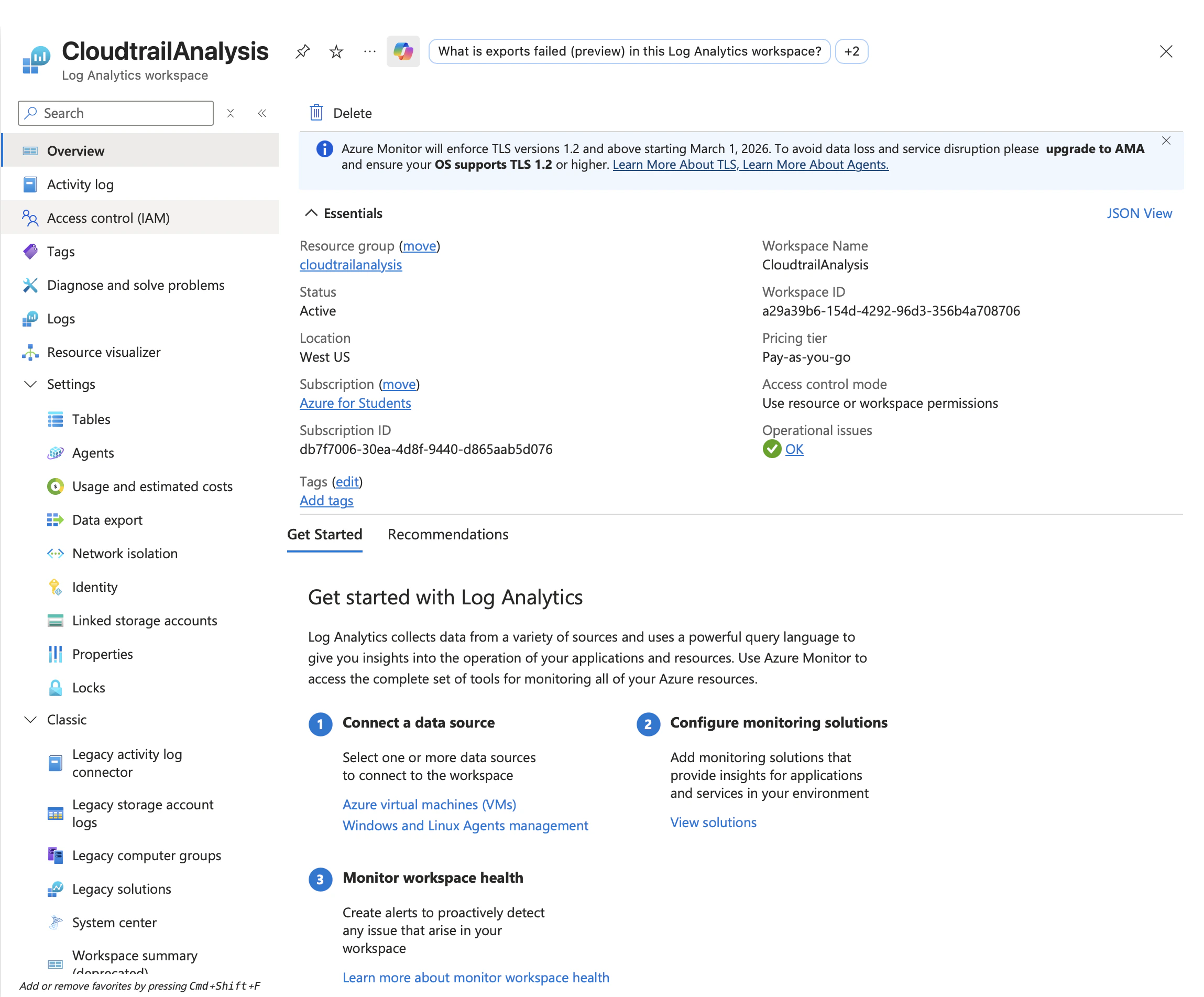Open Locks for the workspace
The height and width of the screenshot is (997, 1204).
tap(89, 688)
